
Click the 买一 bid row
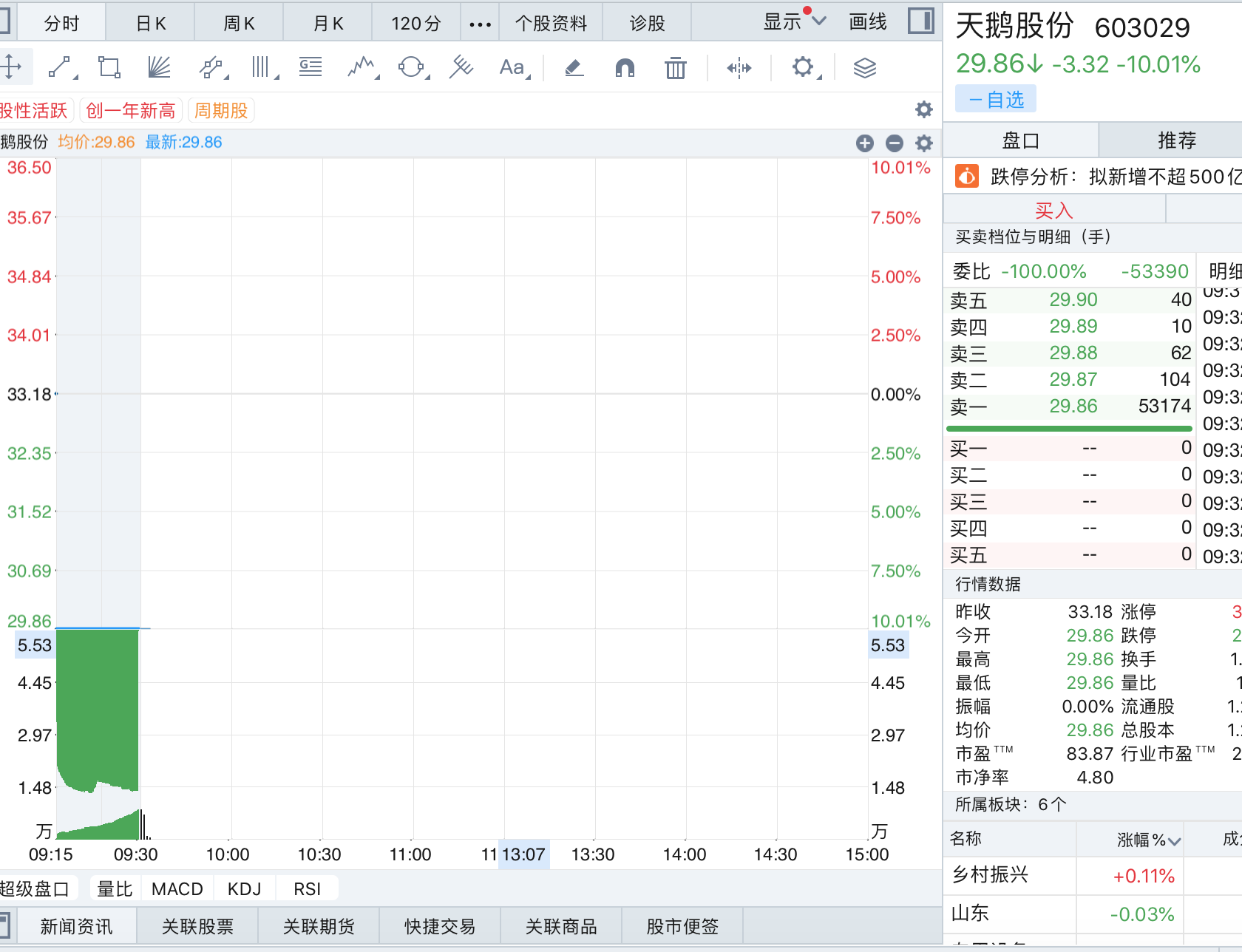click(1070, 448)
